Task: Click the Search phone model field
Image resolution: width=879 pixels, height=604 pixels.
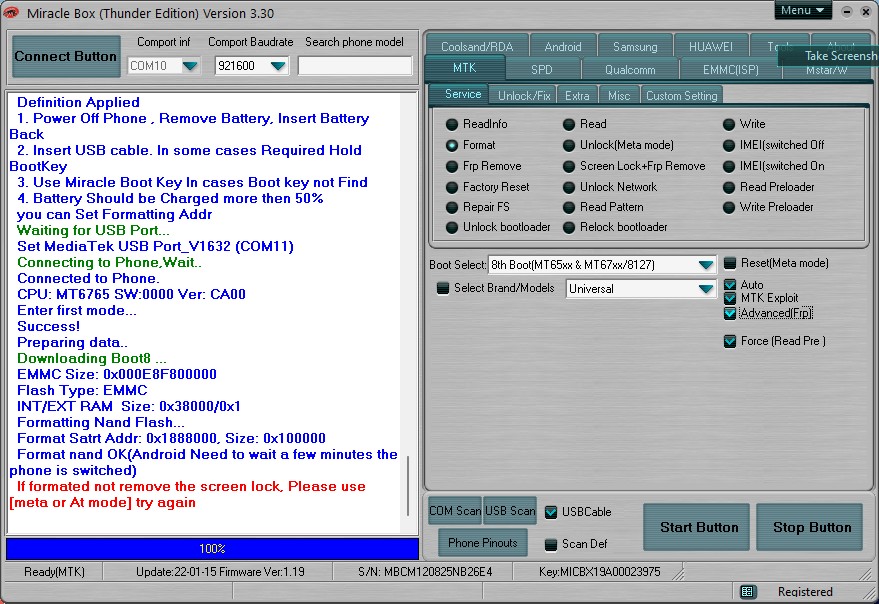Action: pos(355,66)
